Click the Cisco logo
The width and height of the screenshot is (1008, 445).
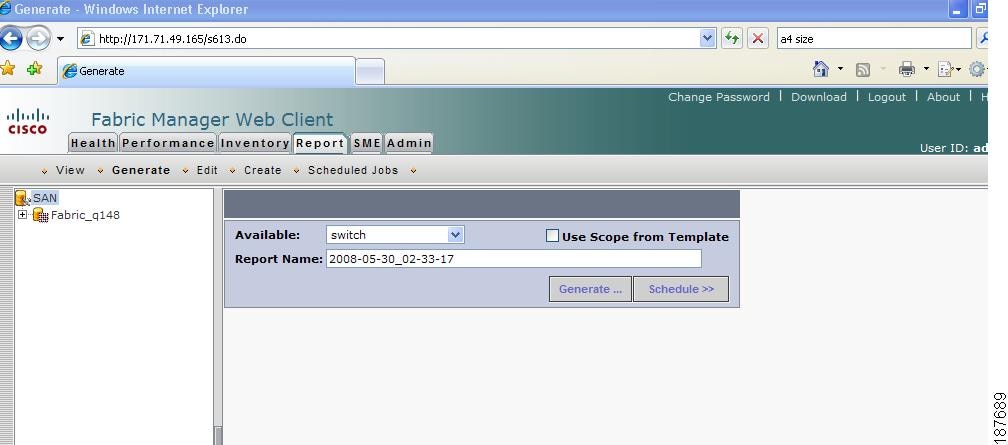[x=28, y=121]
